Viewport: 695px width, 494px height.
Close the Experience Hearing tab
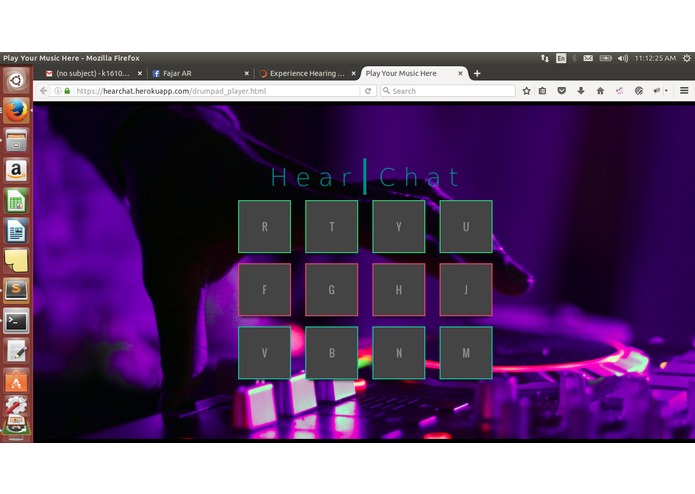[x=353, y=74]
